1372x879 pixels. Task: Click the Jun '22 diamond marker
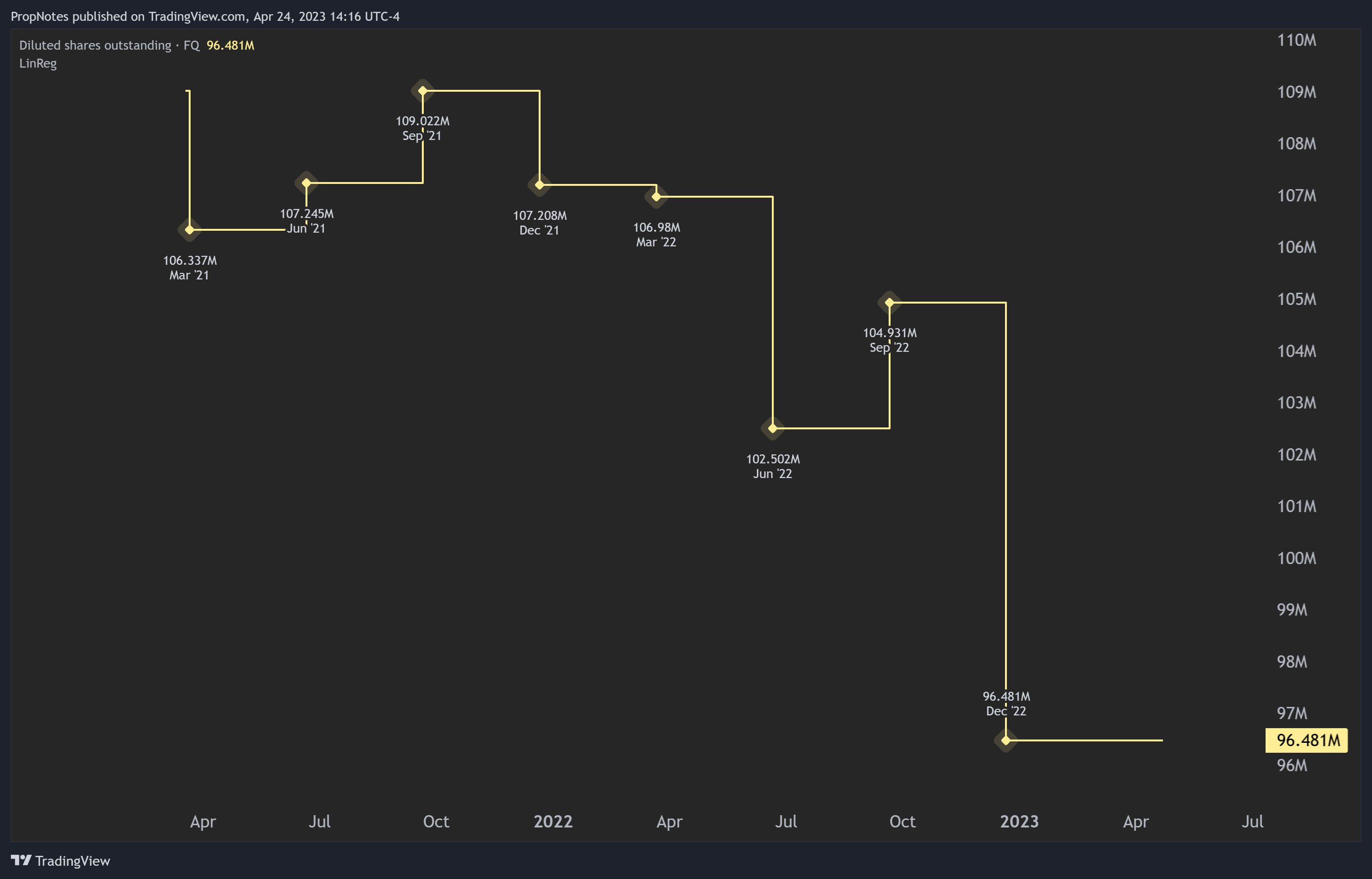(x=772, y=428)
